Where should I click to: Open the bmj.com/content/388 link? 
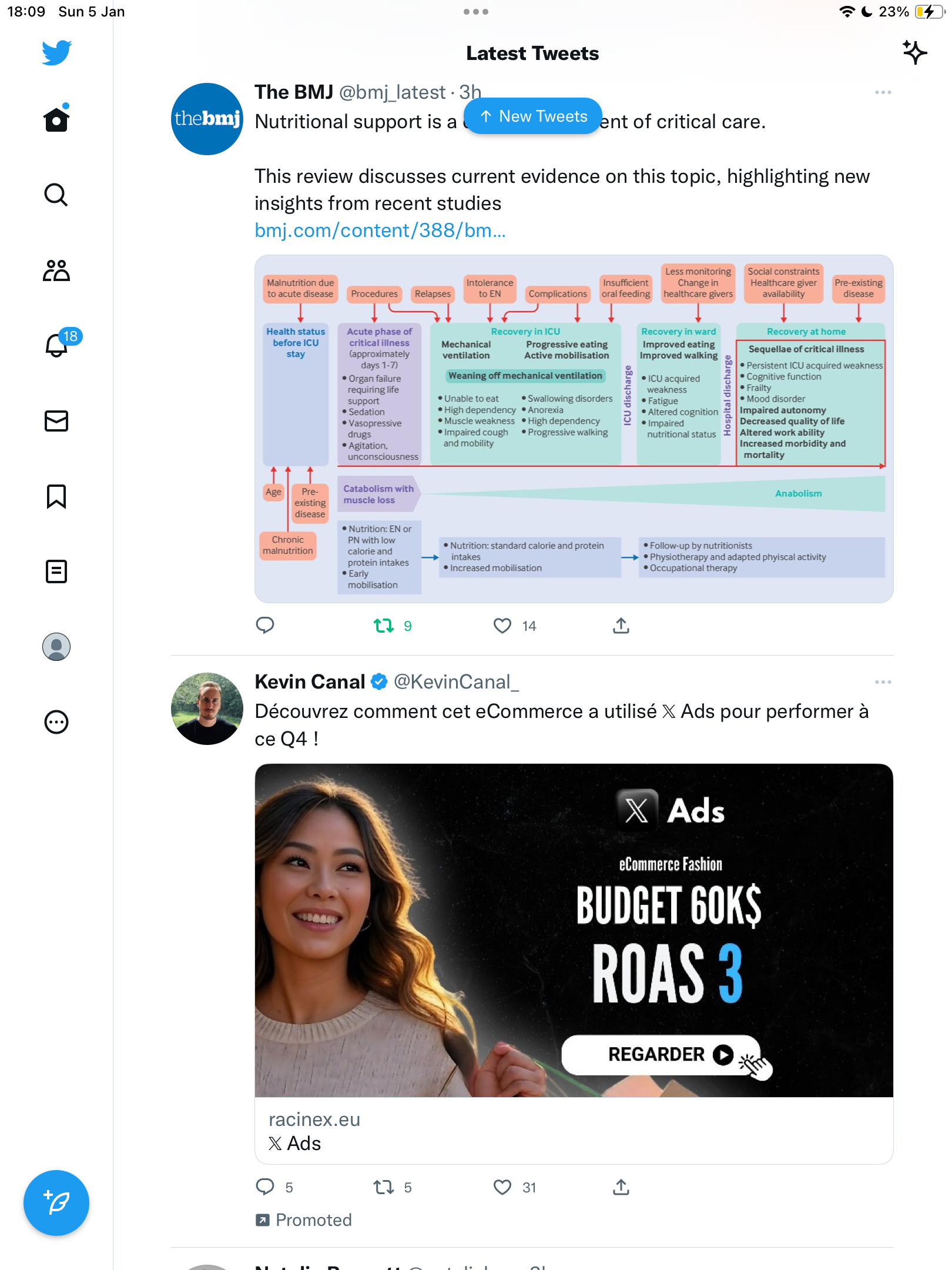[x=380, y=230]
